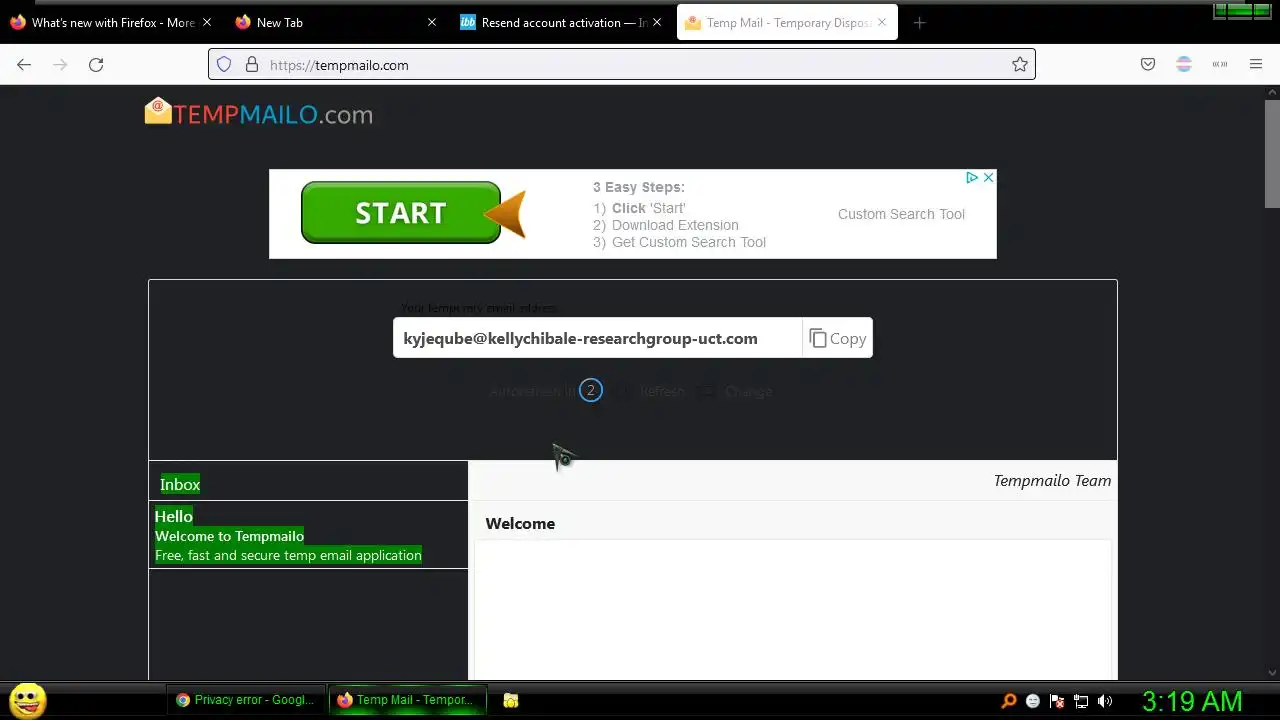The image size is (1280, 720).
Task: Close the 'What's new with Firefox' tab
Action: 207,23
